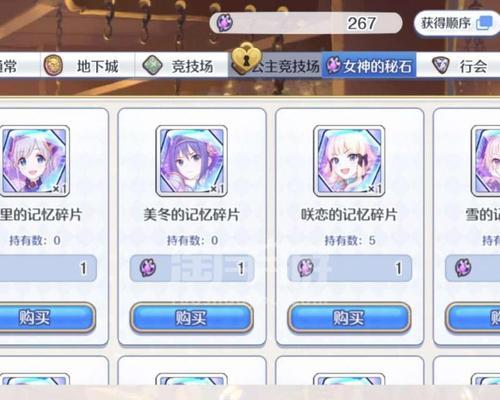
Task: Click the pink-haired character portrait at the left
Action: coord(34,161)
